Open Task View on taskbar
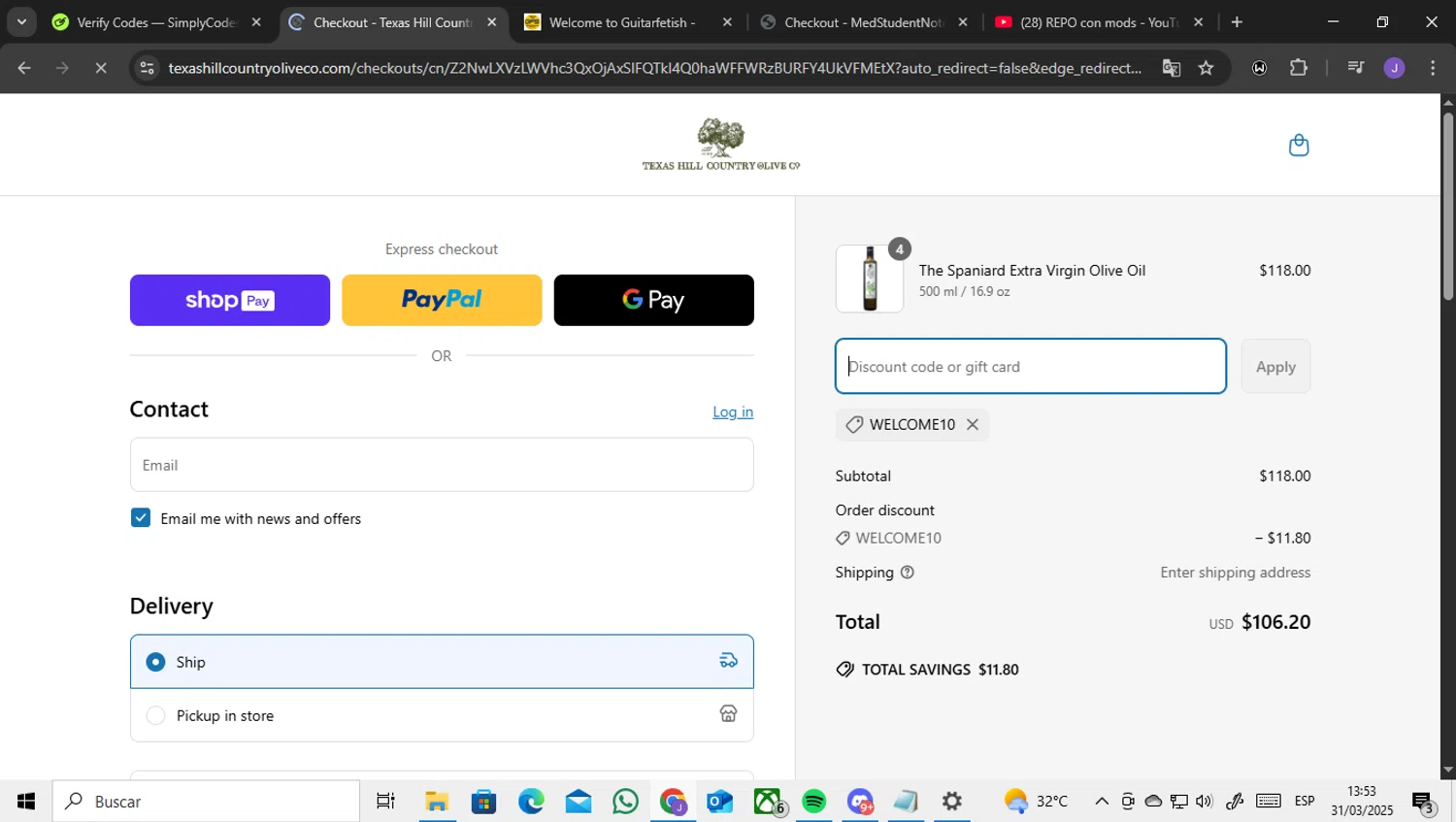 coord(385,802)
